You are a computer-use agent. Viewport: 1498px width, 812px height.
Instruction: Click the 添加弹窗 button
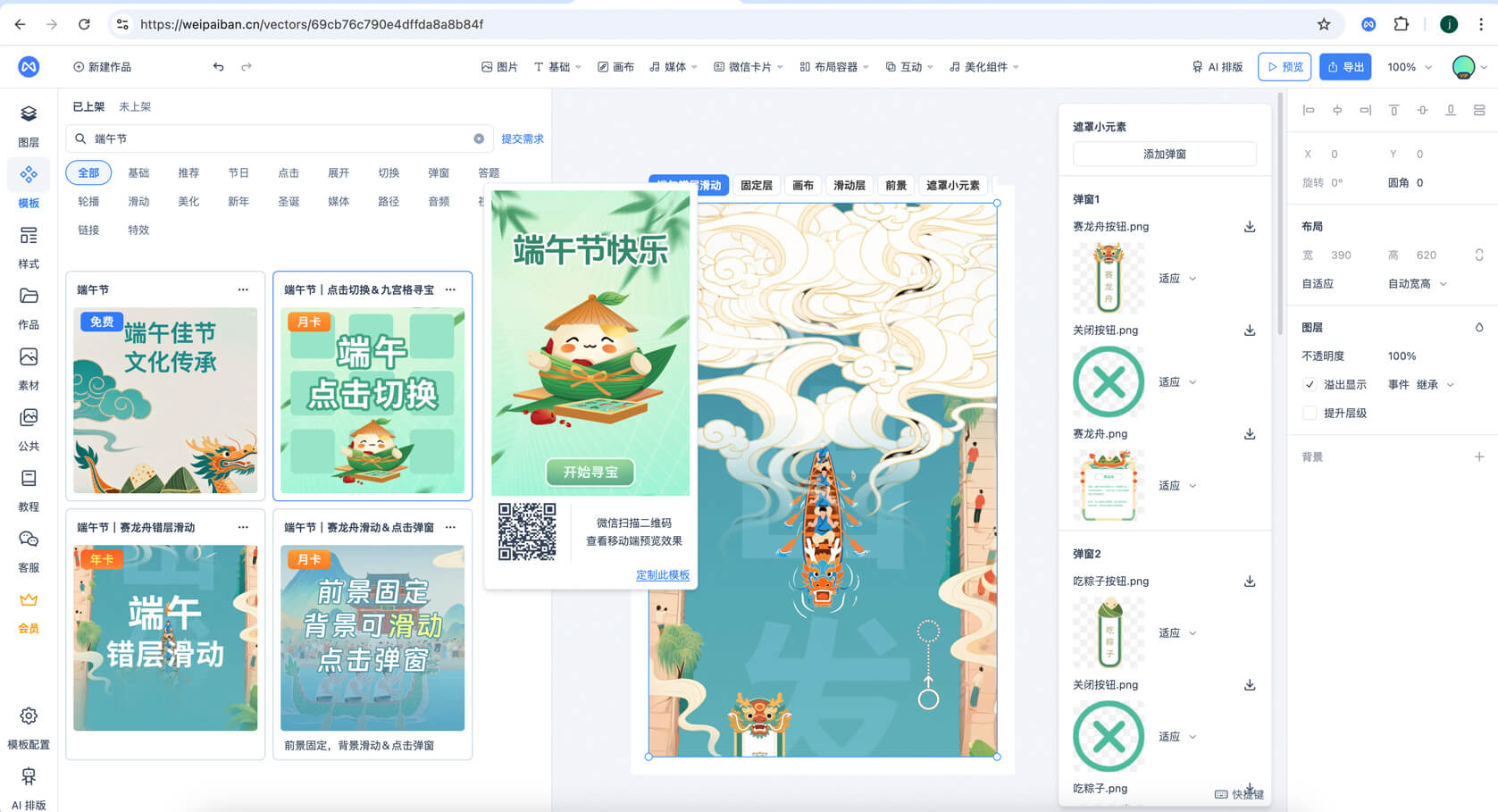(1164, 154)
